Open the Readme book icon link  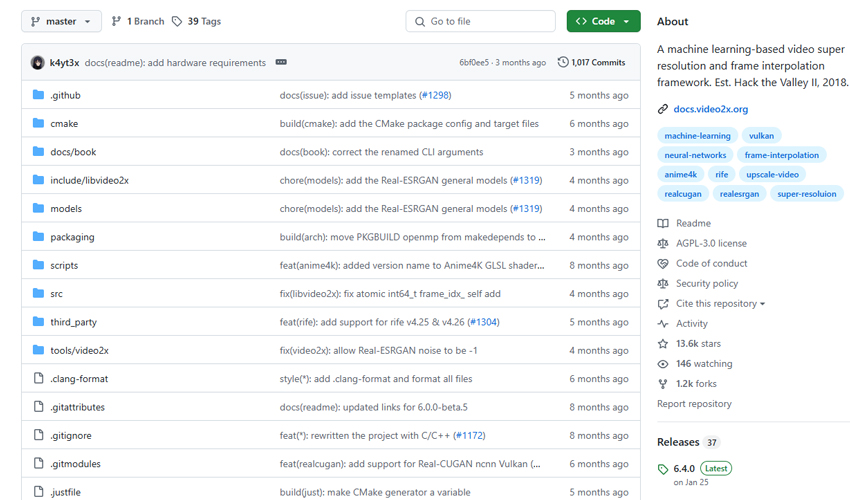(x=662, y=223)
